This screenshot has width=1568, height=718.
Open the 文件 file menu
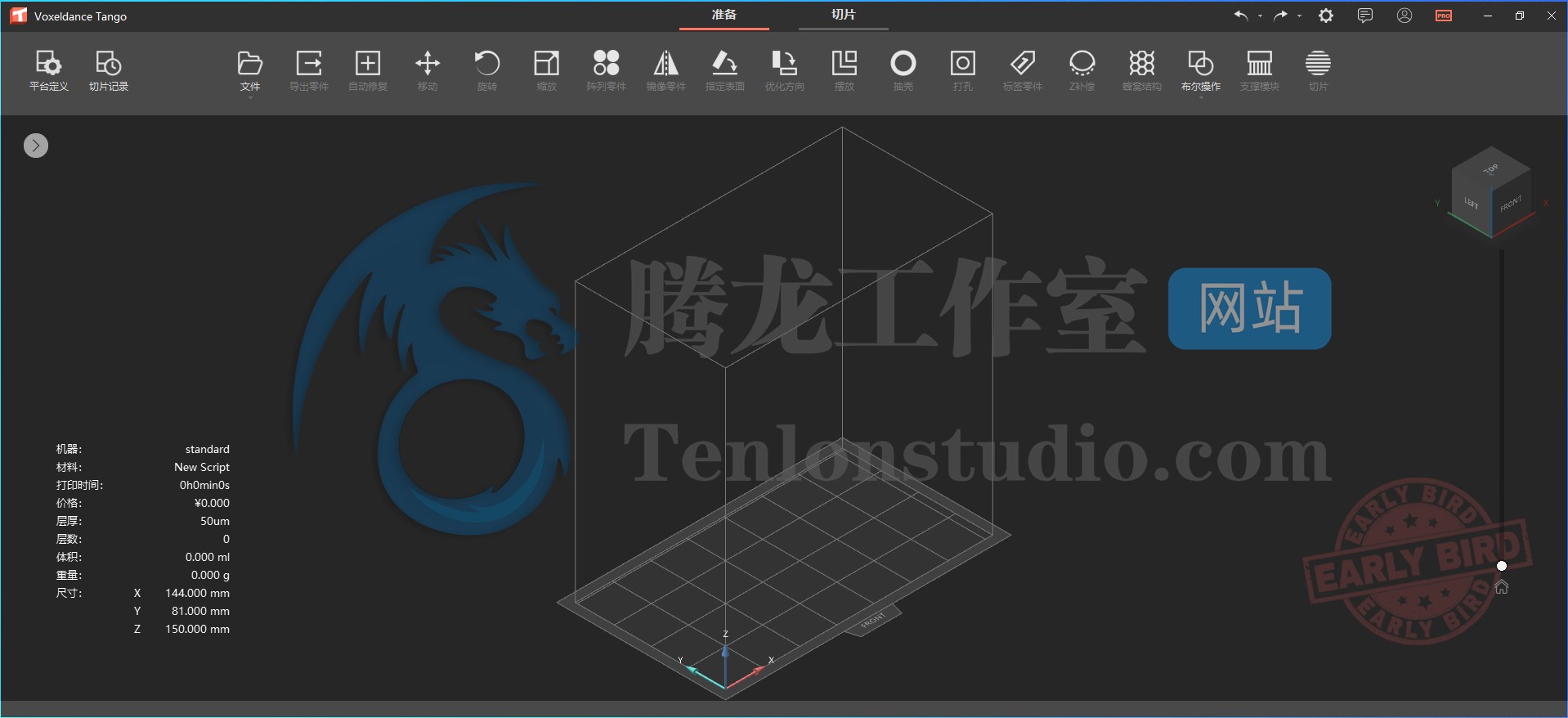(x=250, y=70)
